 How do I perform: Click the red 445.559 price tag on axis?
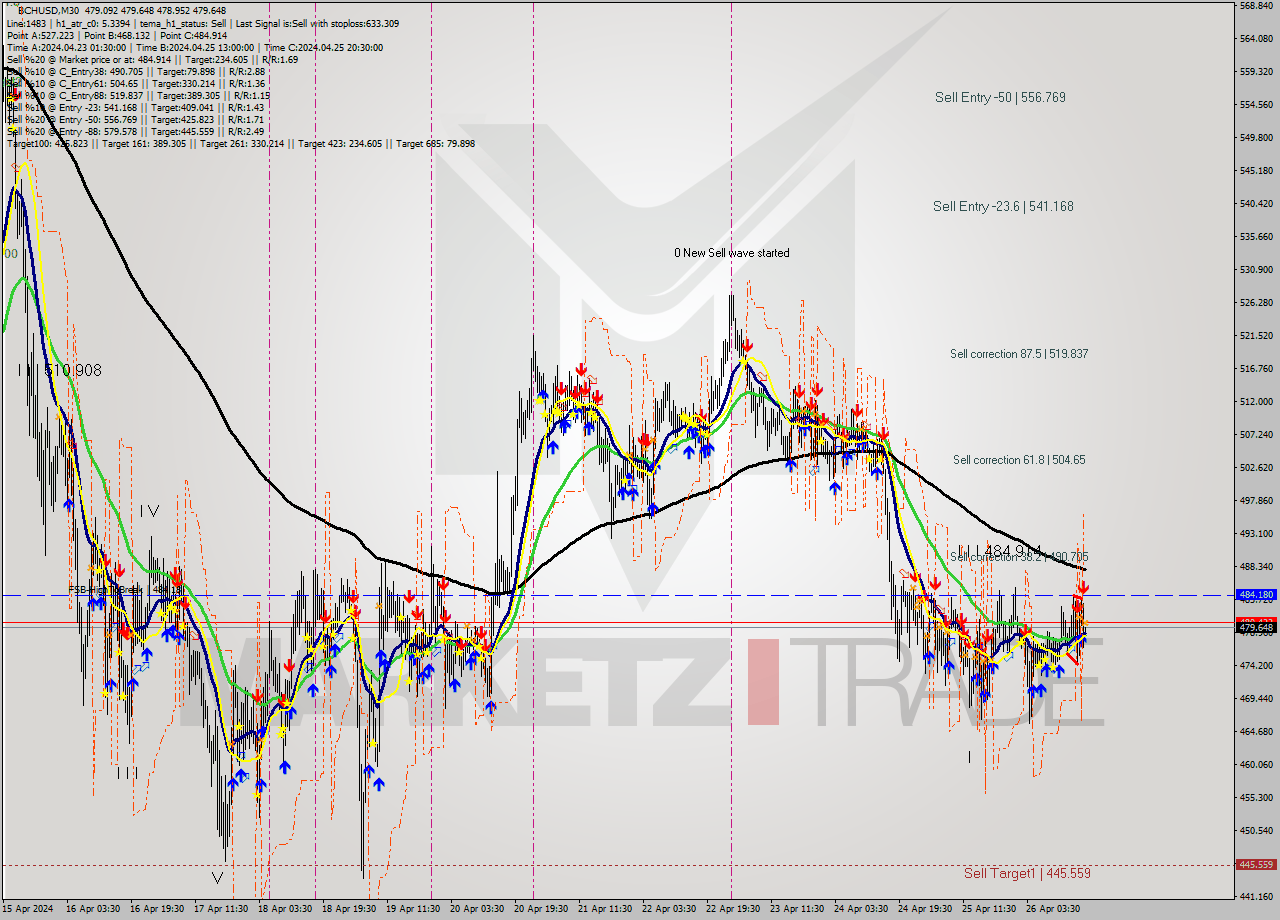point(1256,864)
